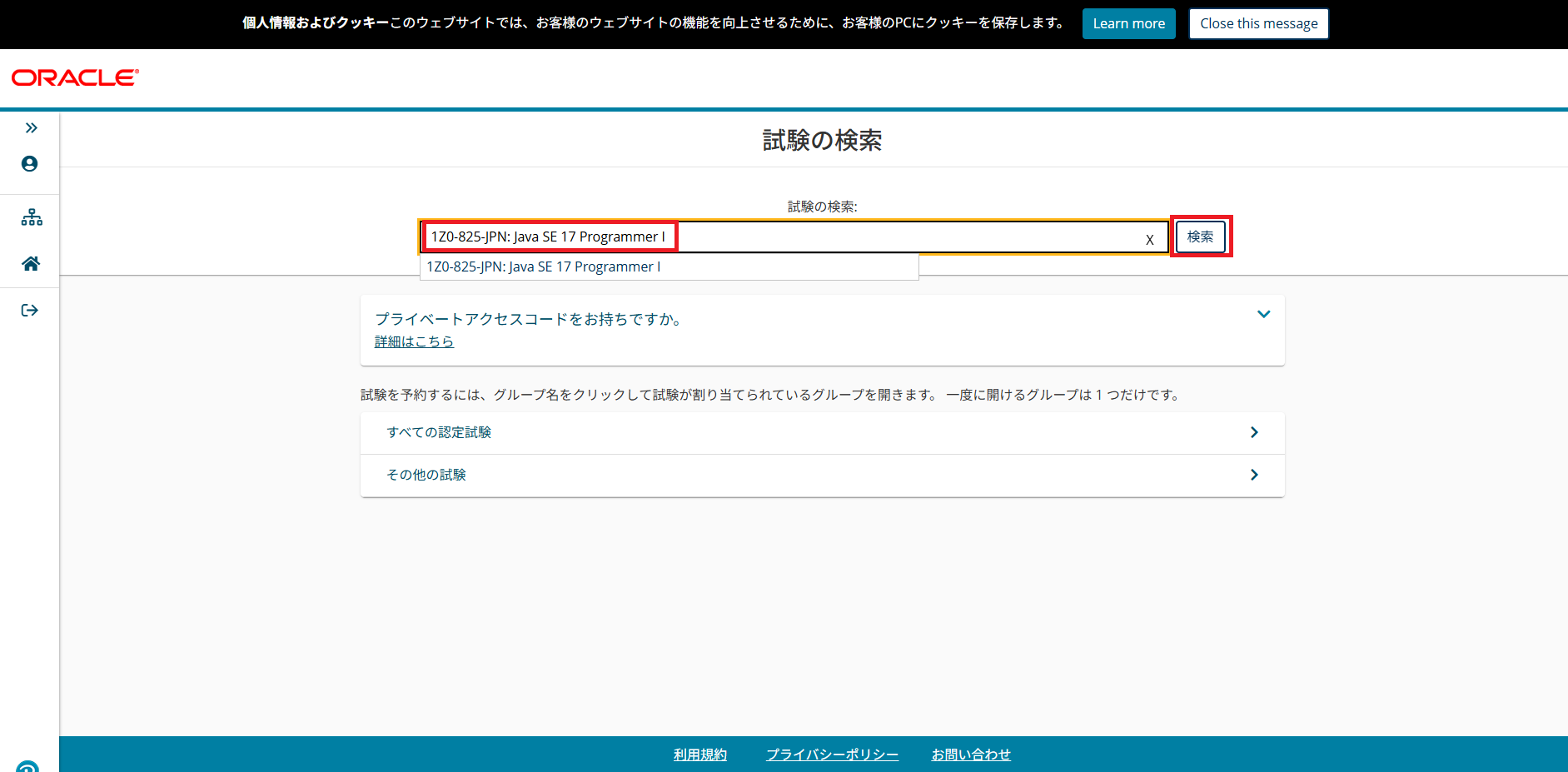Open the プライバシーポリシー footer link

[832, 755]
